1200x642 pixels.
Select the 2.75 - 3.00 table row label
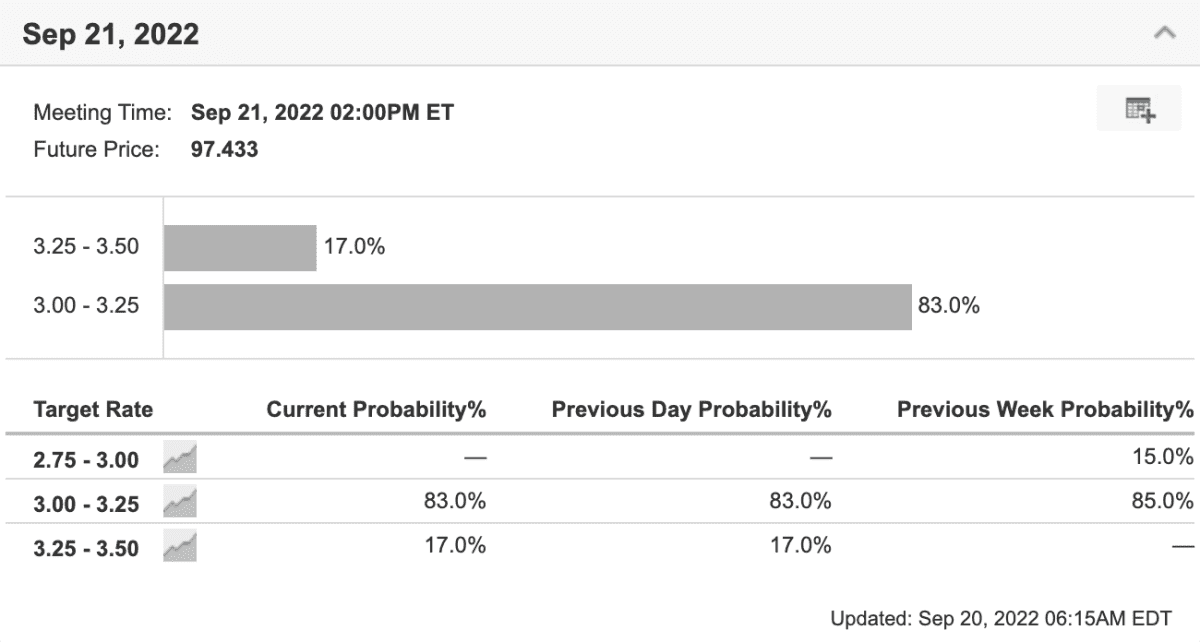86,461
